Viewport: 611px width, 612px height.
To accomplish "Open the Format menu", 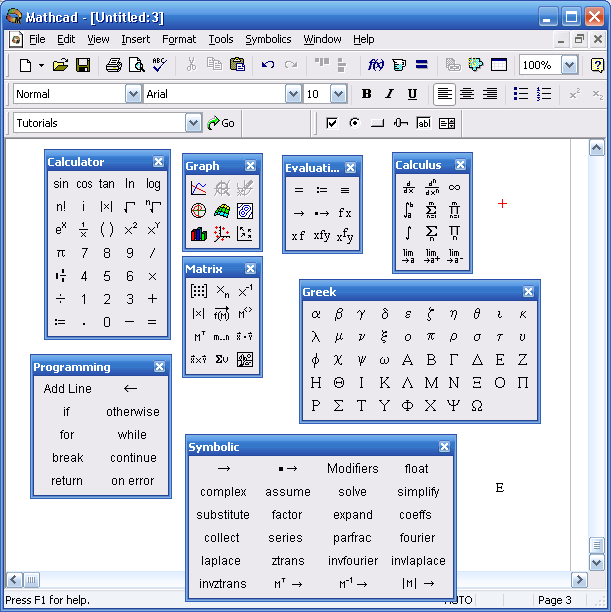I will pyautogui.click(x=179, y=39).
